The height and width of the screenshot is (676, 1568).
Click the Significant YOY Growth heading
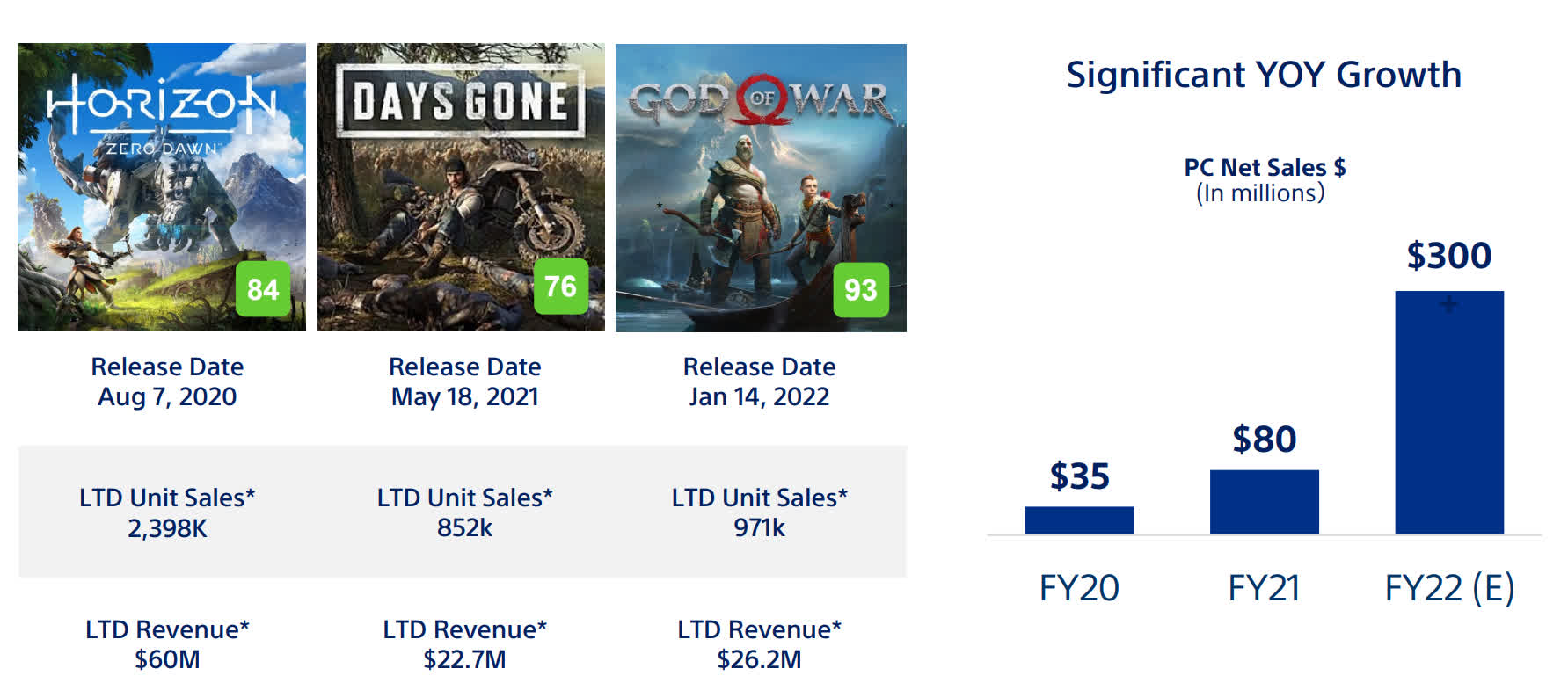(1263, 75)
